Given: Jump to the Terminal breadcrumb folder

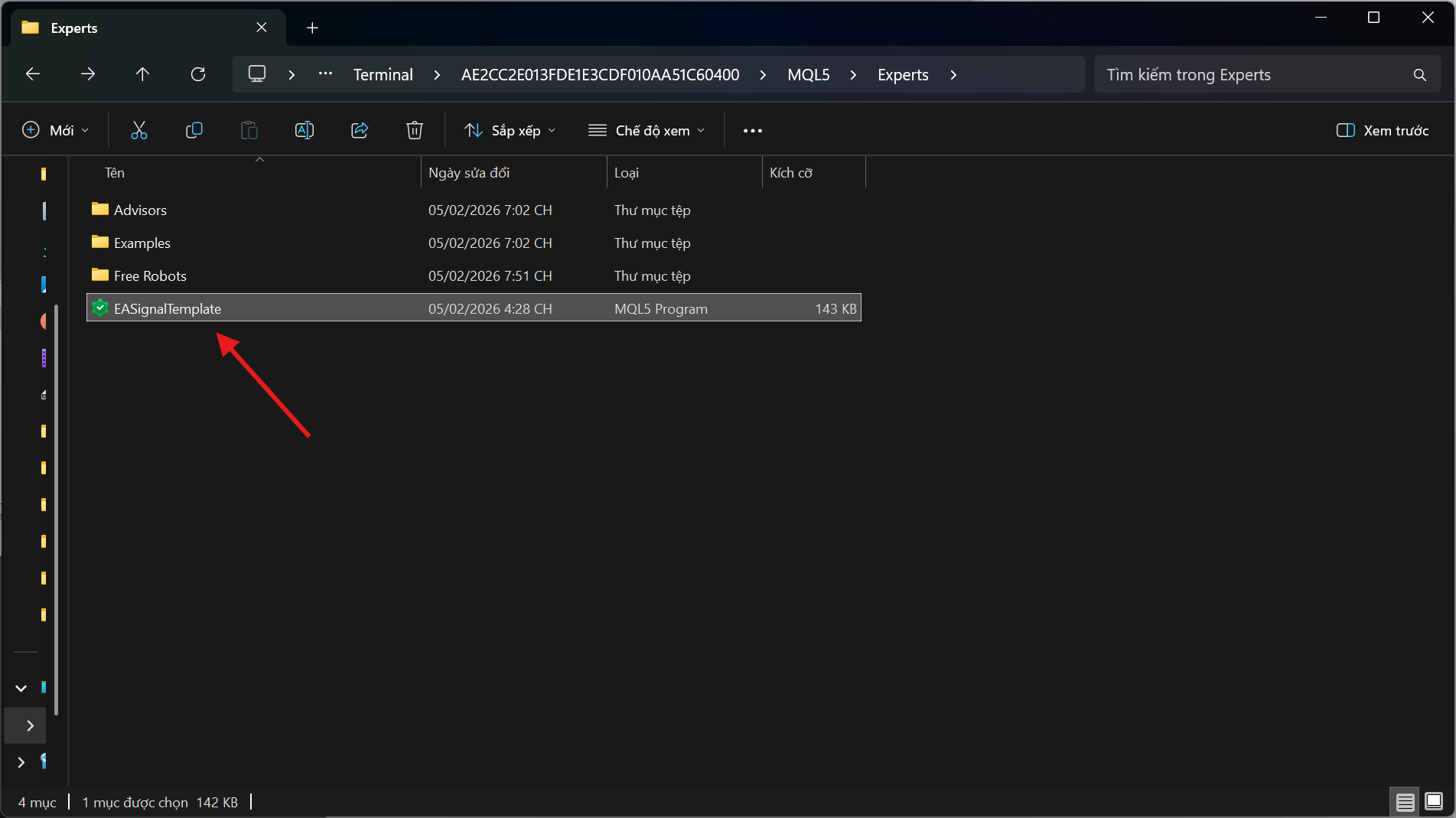Looking at the screenshot, I should (x=383, y=74).
